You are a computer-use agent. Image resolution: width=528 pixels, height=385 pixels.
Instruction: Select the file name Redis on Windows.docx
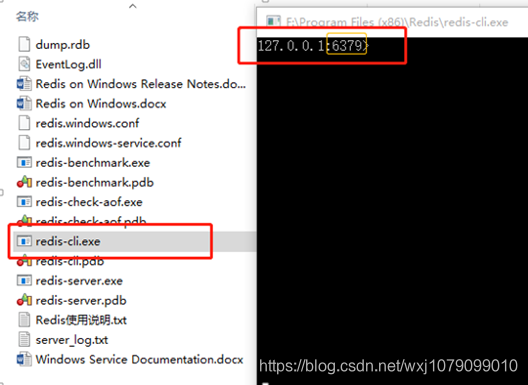click(101, 103)
